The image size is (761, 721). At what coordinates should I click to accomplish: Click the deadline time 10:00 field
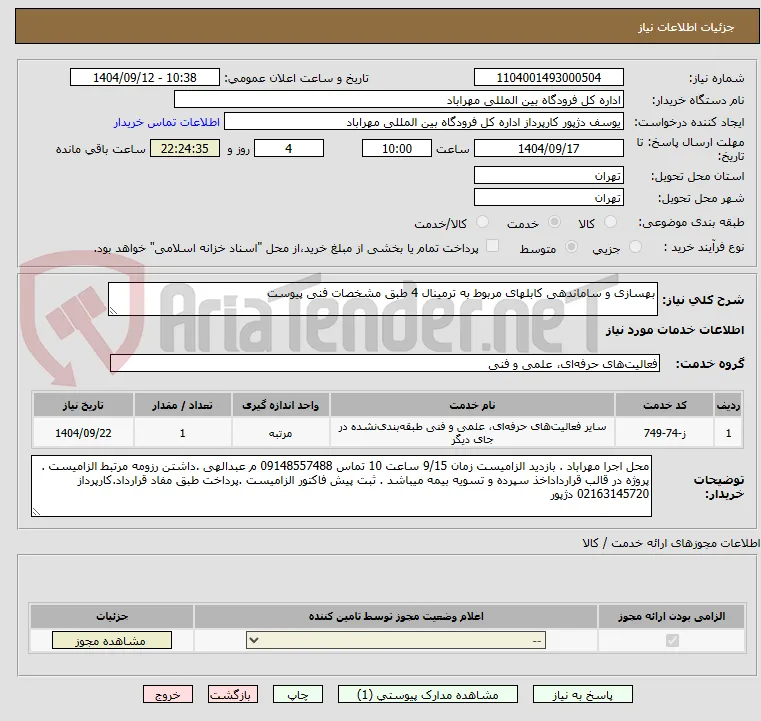(397, 148)
